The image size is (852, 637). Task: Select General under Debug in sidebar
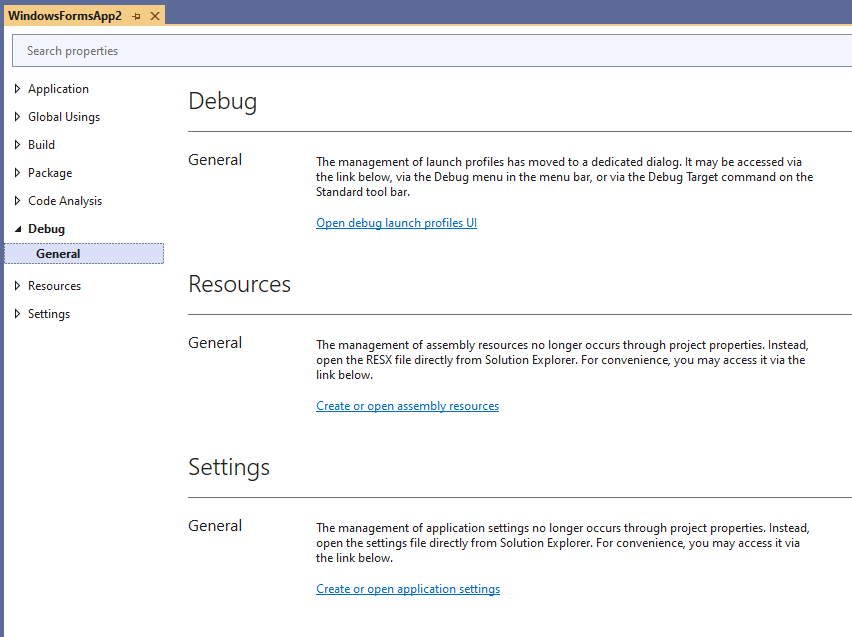point(84,254)
